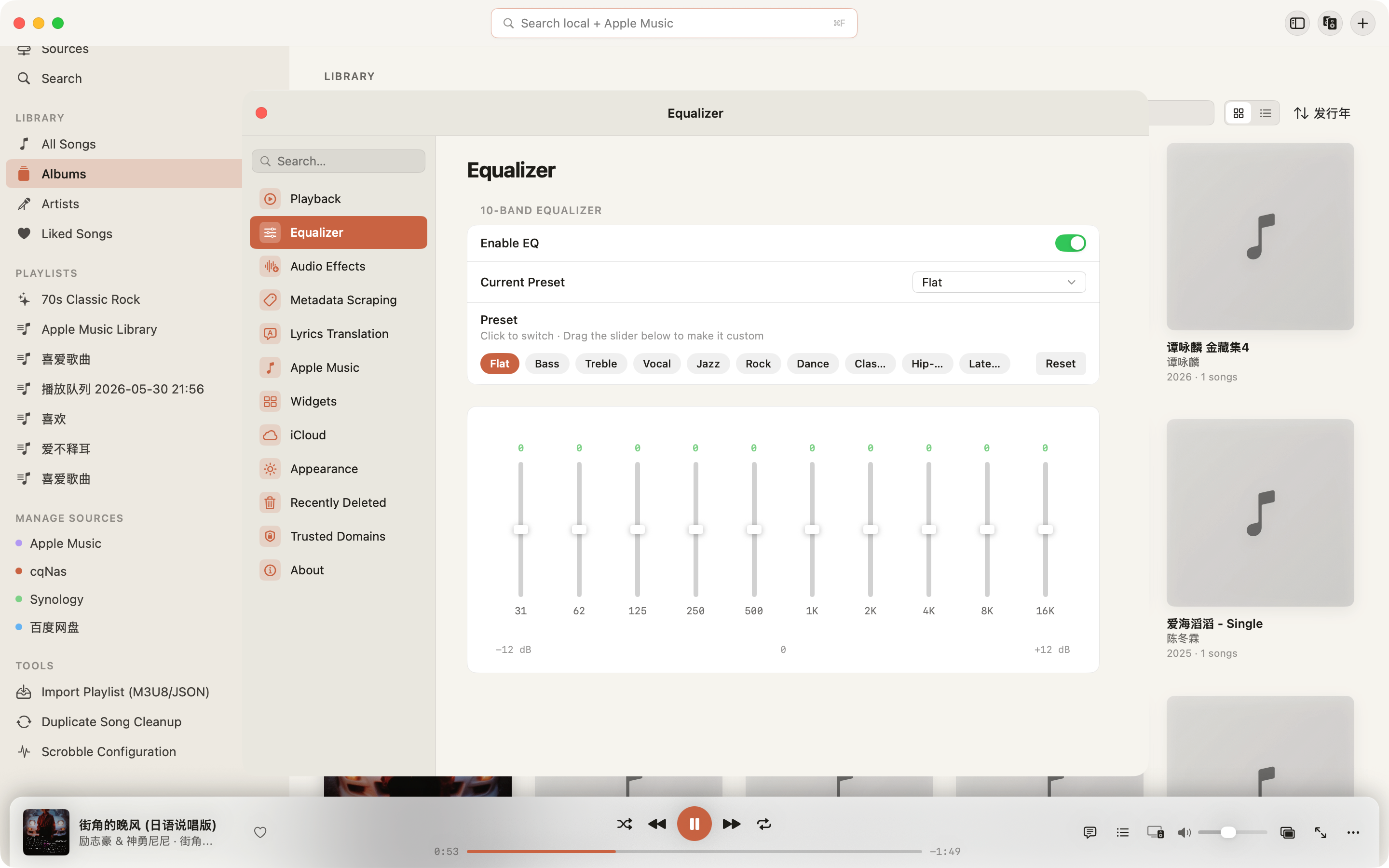Click the 1K band slider
This screenshot has height=868, width=1389.
[x=812, y=529]
